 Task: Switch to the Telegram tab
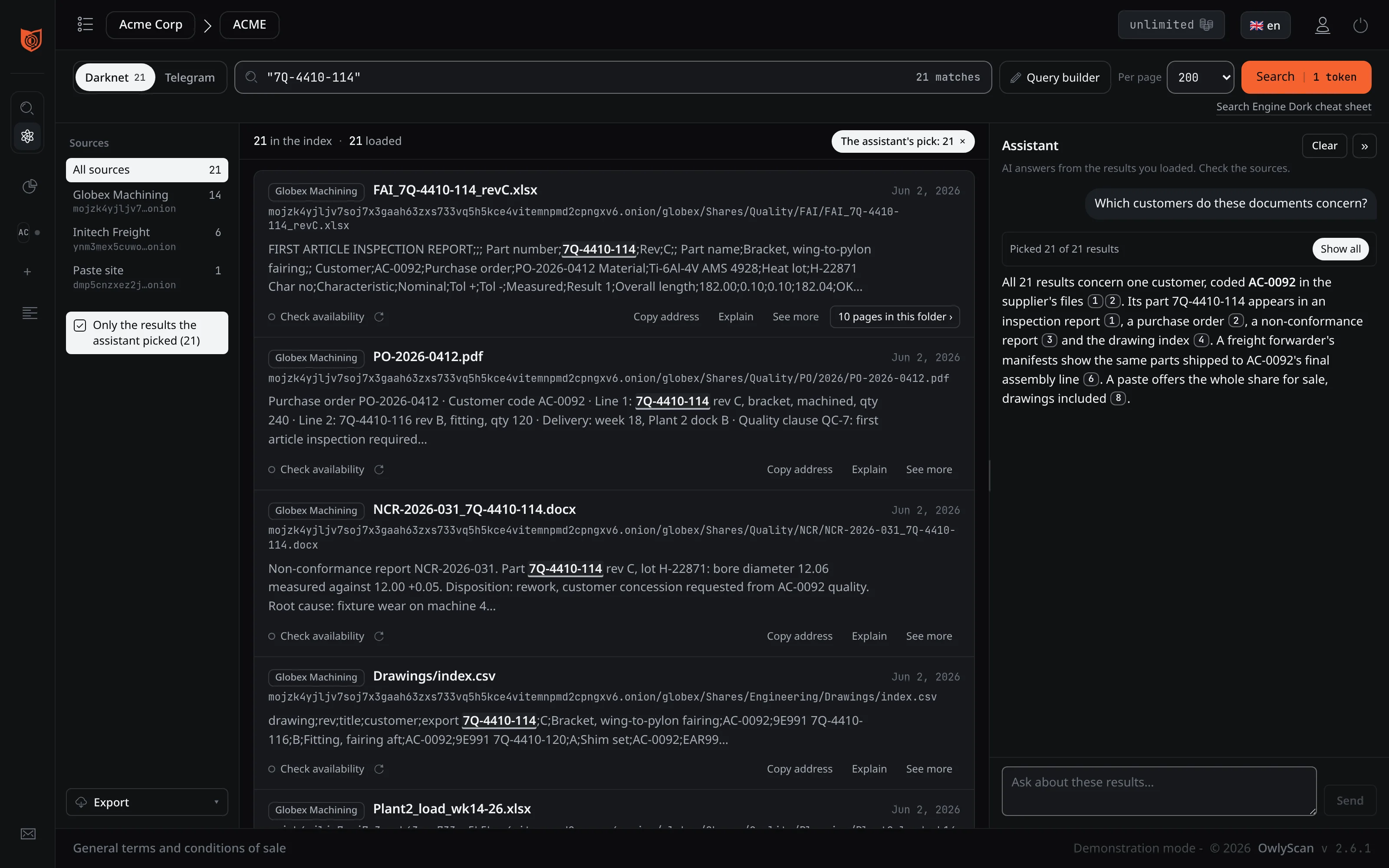[x=189, y=78]
